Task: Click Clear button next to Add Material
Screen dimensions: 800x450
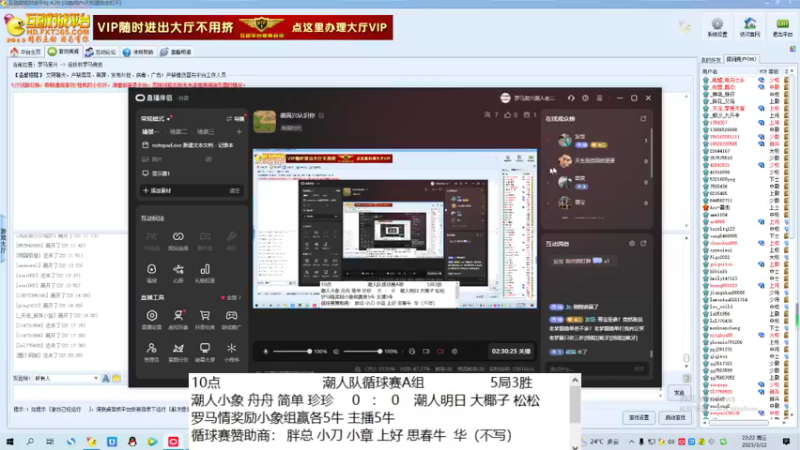Action: 234,190
